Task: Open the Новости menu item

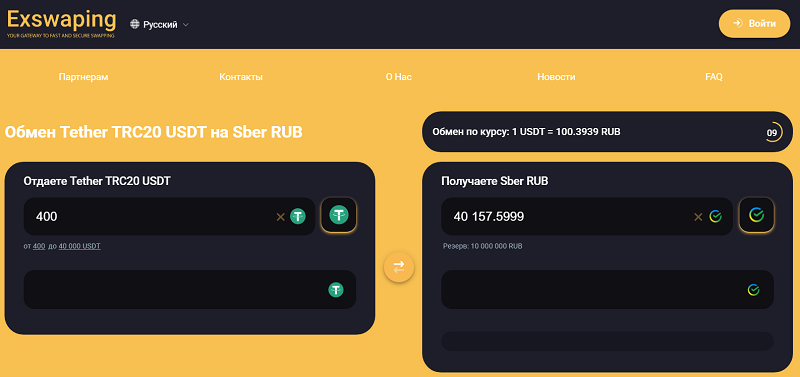Action: [x=556, y=77]
